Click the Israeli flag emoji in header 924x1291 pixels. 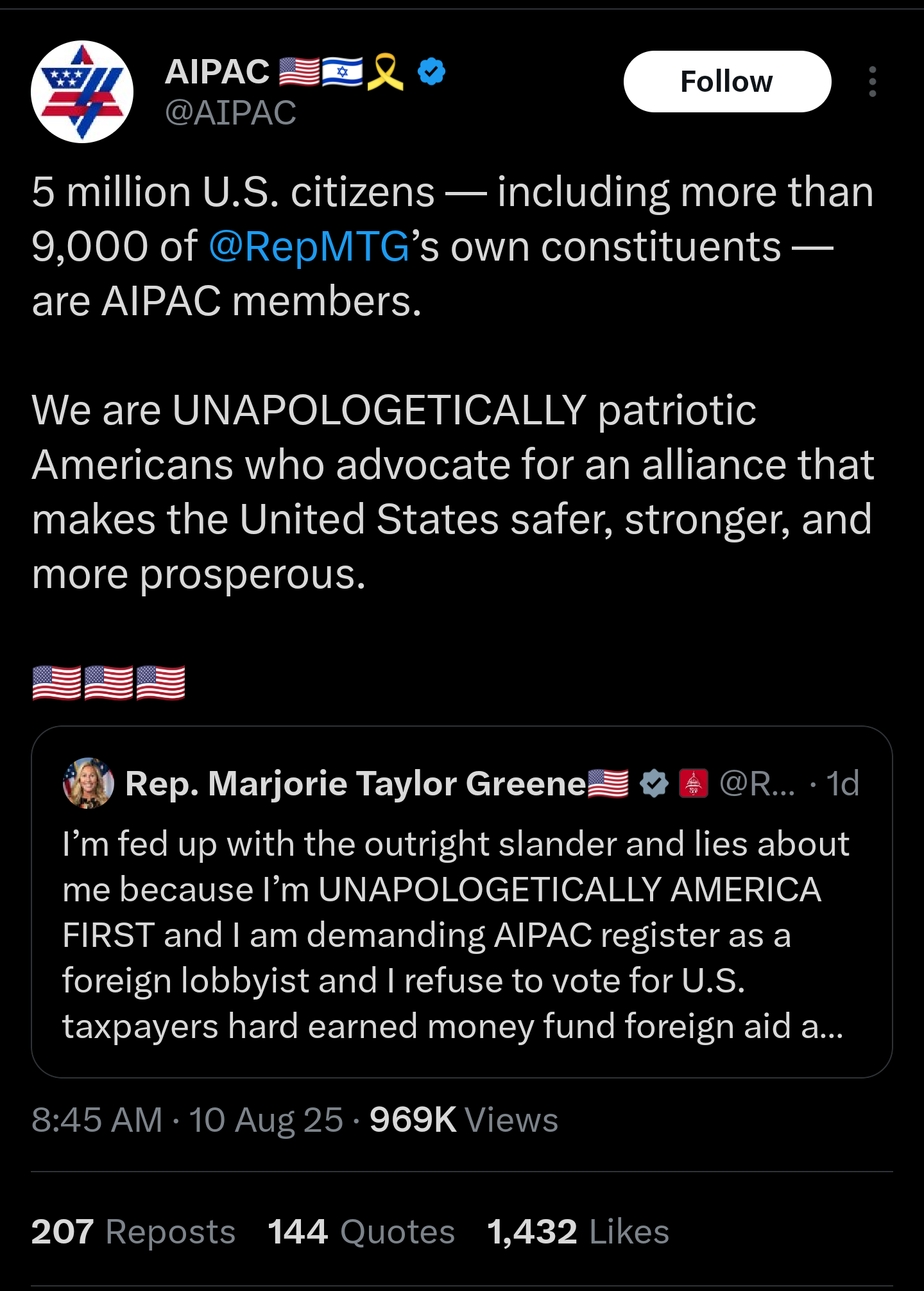click(342, 71)
